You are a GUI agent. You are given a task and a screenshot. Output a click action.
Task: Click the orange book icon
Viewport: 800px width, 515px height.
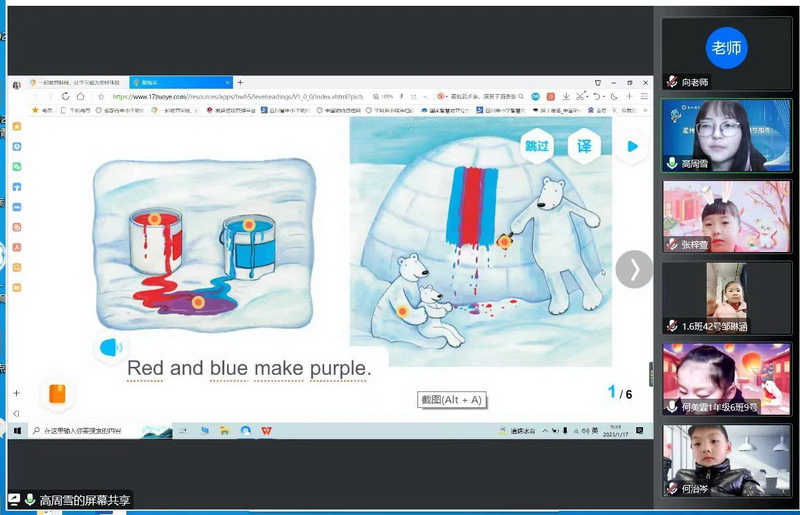(x=57, y=393)
